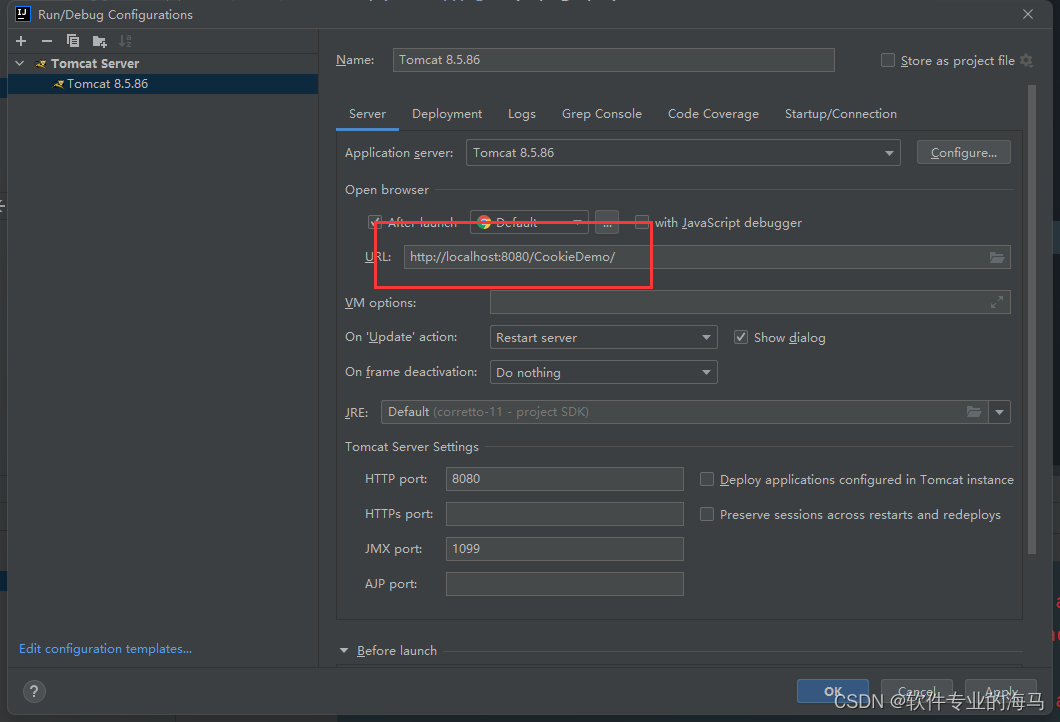Switch to the Logs tab
The image size is (1060, 722).
pyautogui.click(x=522, y=114)
